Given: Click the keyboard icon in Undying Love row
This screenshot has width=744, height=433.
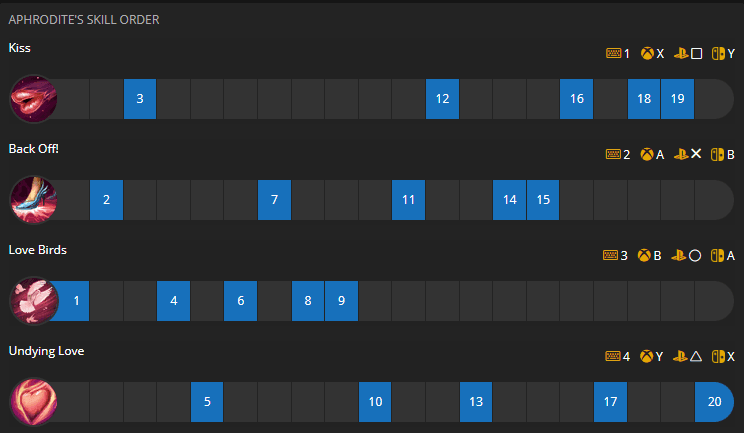Looking at the screenshot, I should click(612, 357).
